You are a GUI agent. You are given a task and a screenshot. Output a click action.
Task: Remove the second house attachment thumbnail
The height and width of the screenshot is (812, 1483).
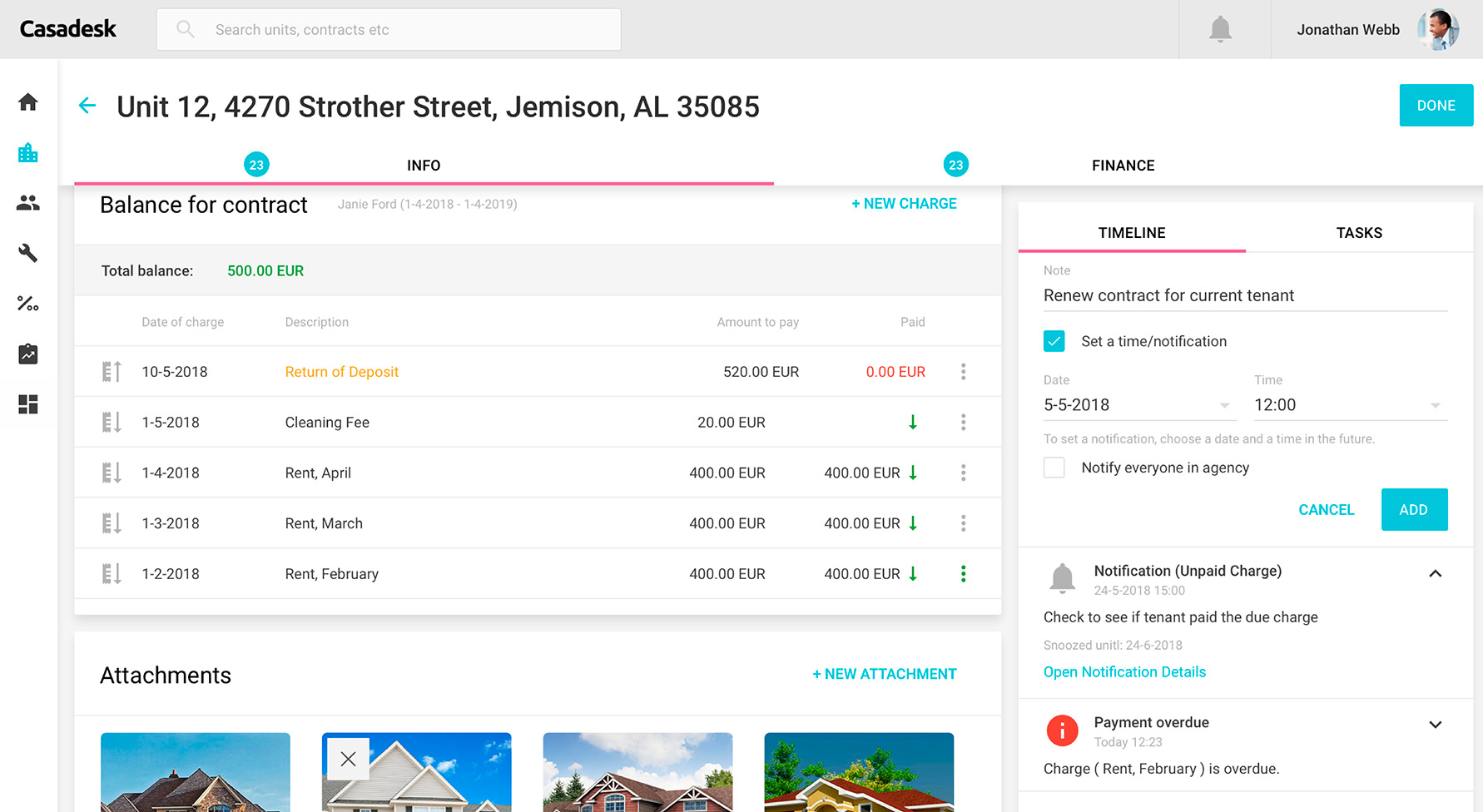tap(349, 759)
